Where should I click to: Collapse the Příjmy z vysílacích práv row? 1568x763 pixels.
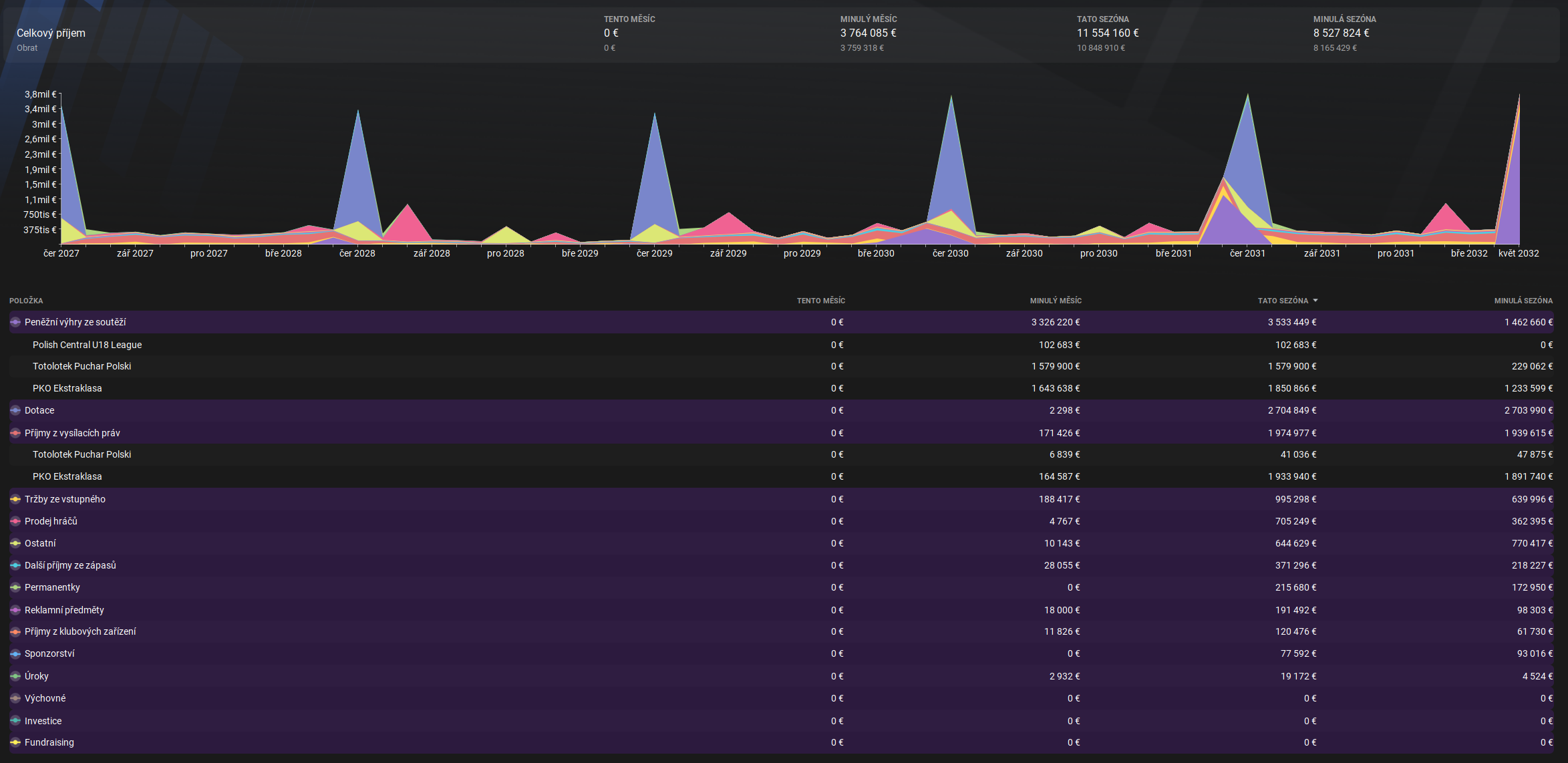72,433
